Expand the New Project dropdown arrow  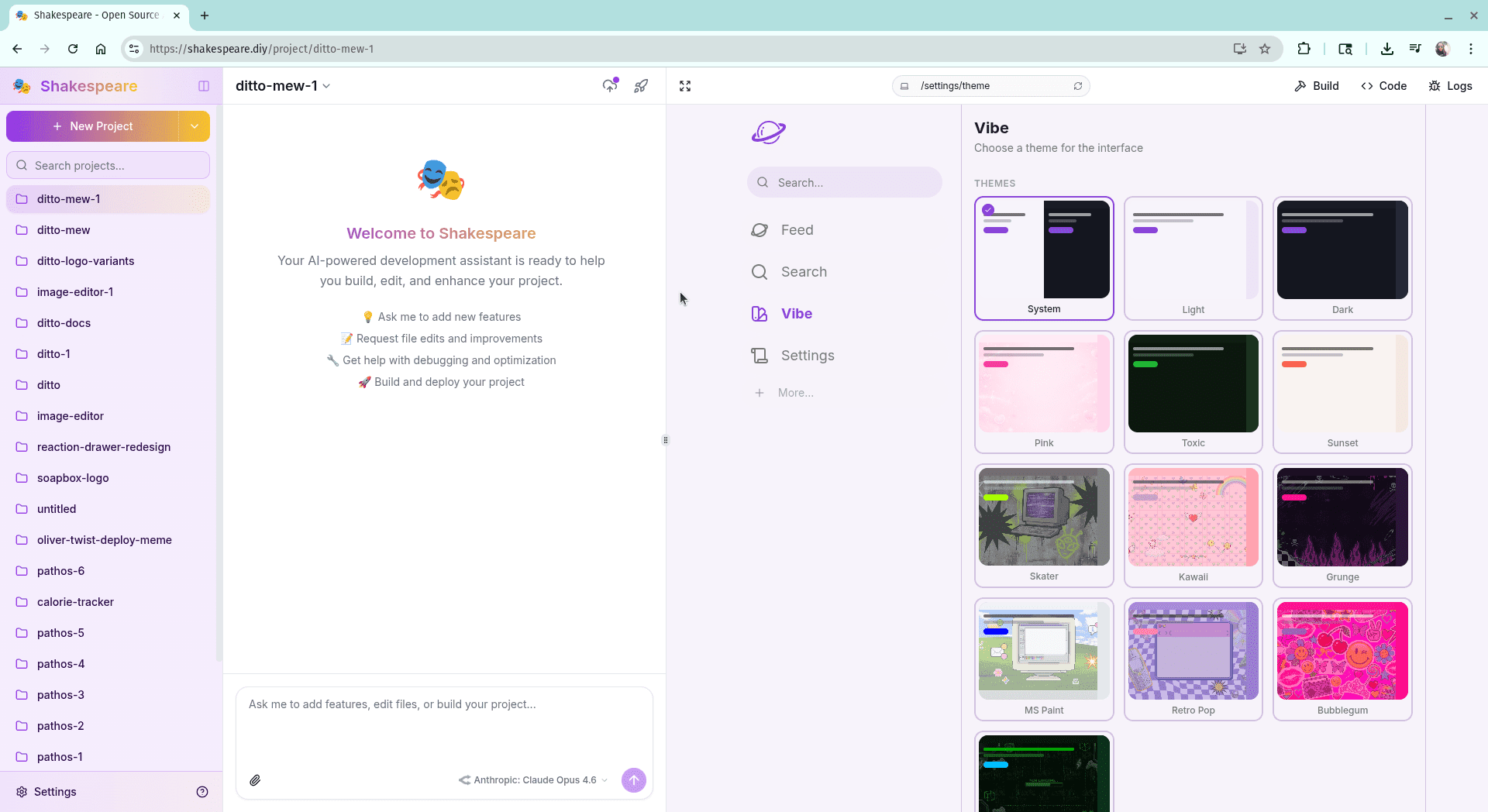point(194,126)
